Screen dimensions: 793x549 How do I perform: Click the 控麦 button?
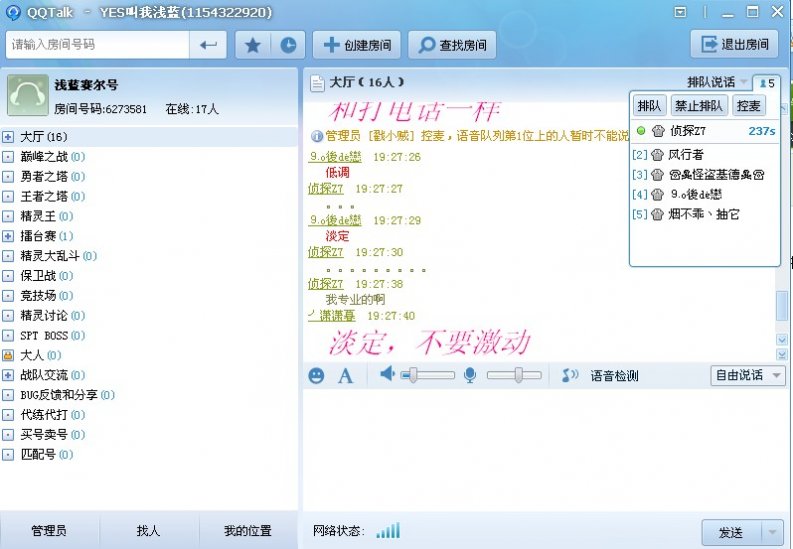[x=749, y=106]
